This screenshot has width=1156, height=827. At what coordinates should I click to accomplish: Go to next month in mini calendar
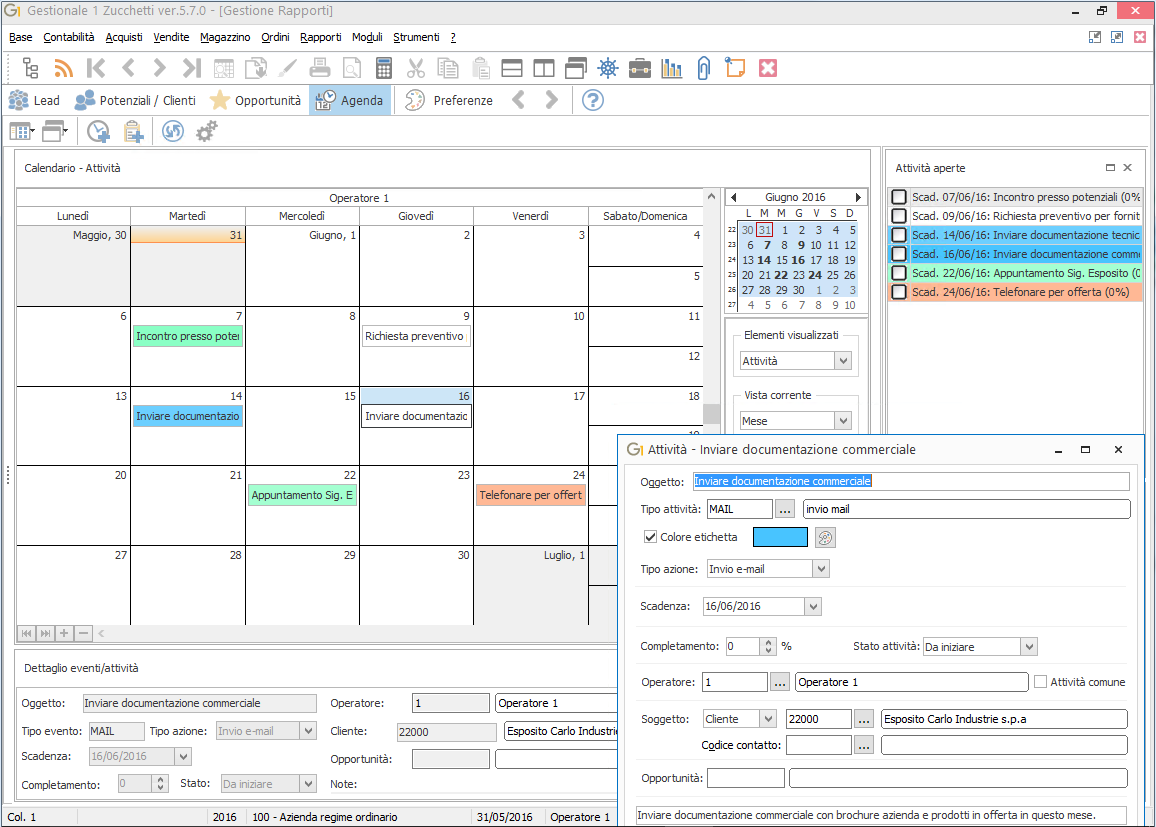click(x=858, y=198)
